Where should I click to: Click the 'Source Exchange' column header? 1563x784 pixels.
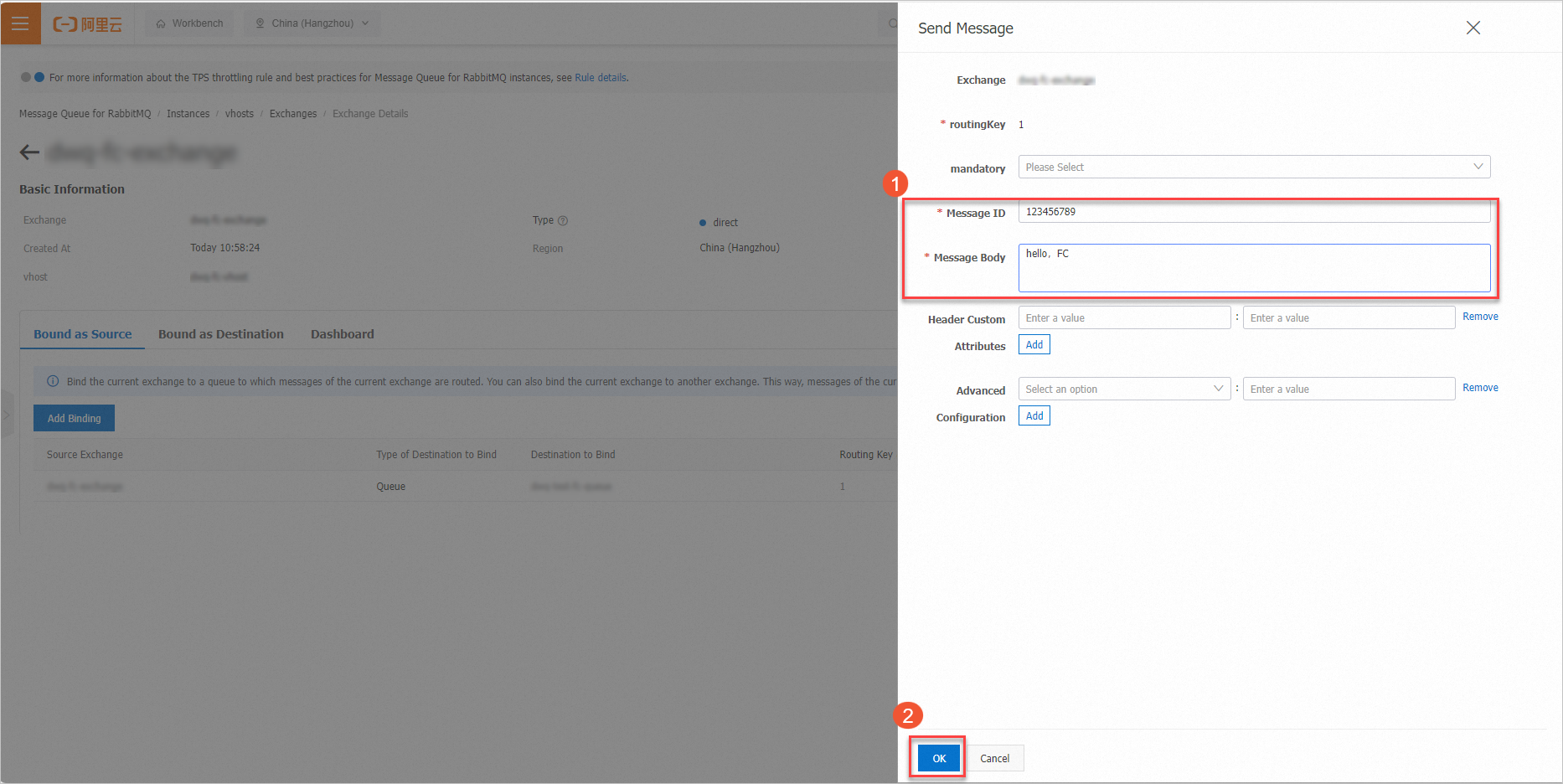[85, 455]
